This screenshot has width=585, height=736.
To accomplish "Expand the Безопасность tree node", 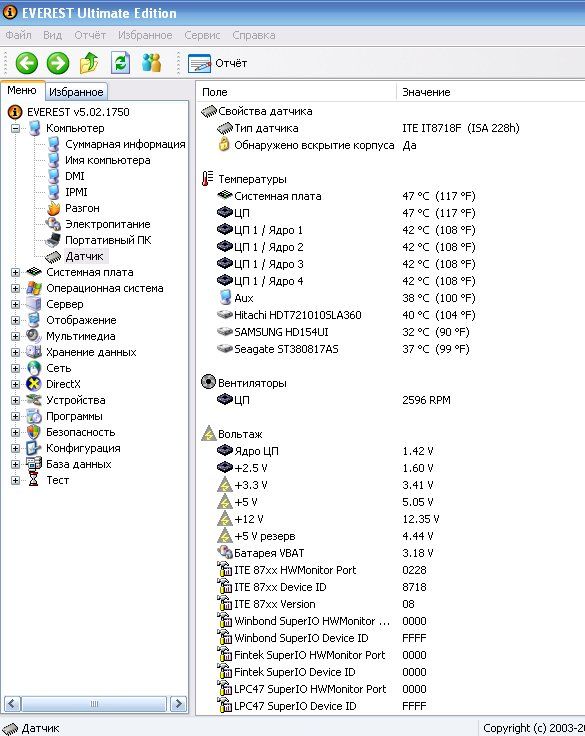I will (x=15, y=432).
